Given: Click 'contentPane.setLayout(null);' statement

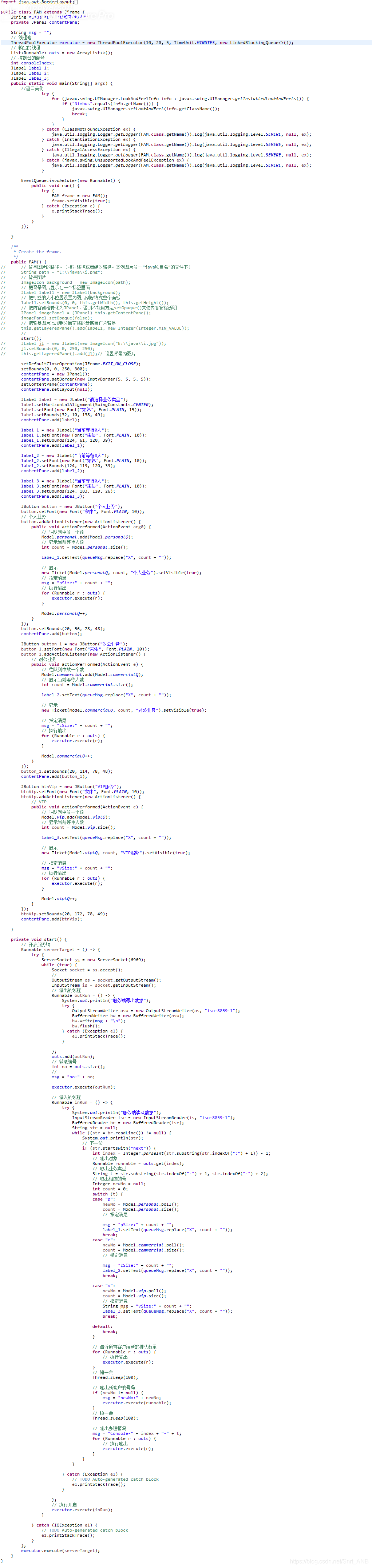Looking at the screenshot, I should (x=57, y=390).
